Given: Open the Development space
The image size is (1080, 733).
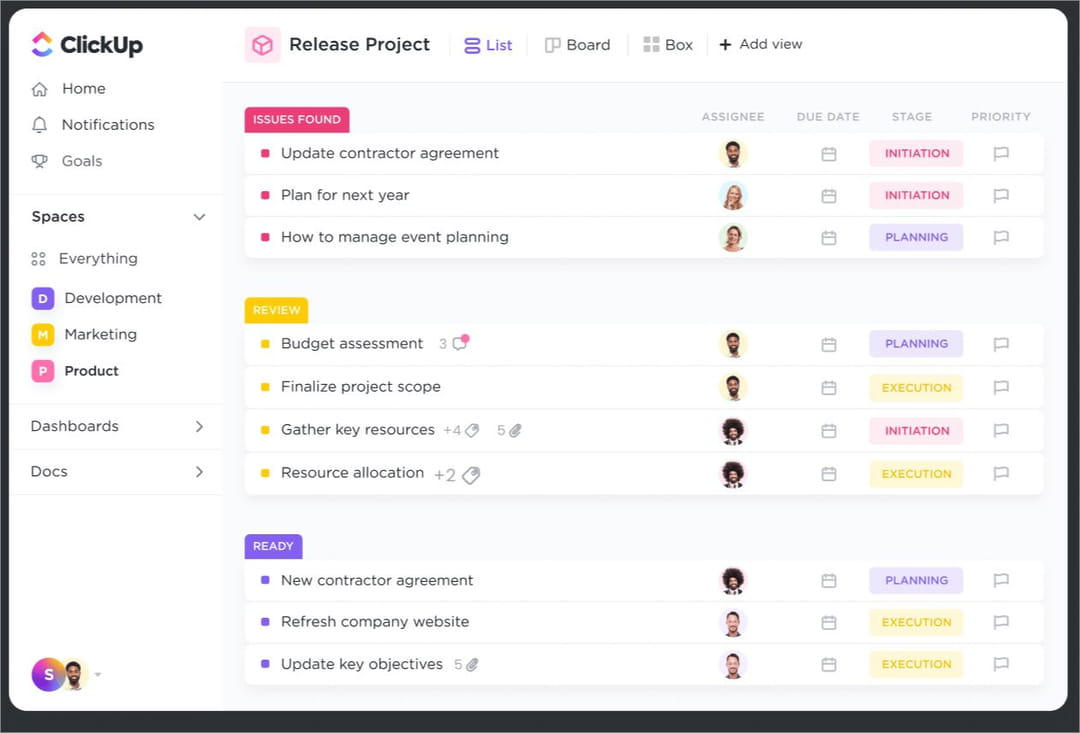Looking at the screenshot, I should point(96,298).
